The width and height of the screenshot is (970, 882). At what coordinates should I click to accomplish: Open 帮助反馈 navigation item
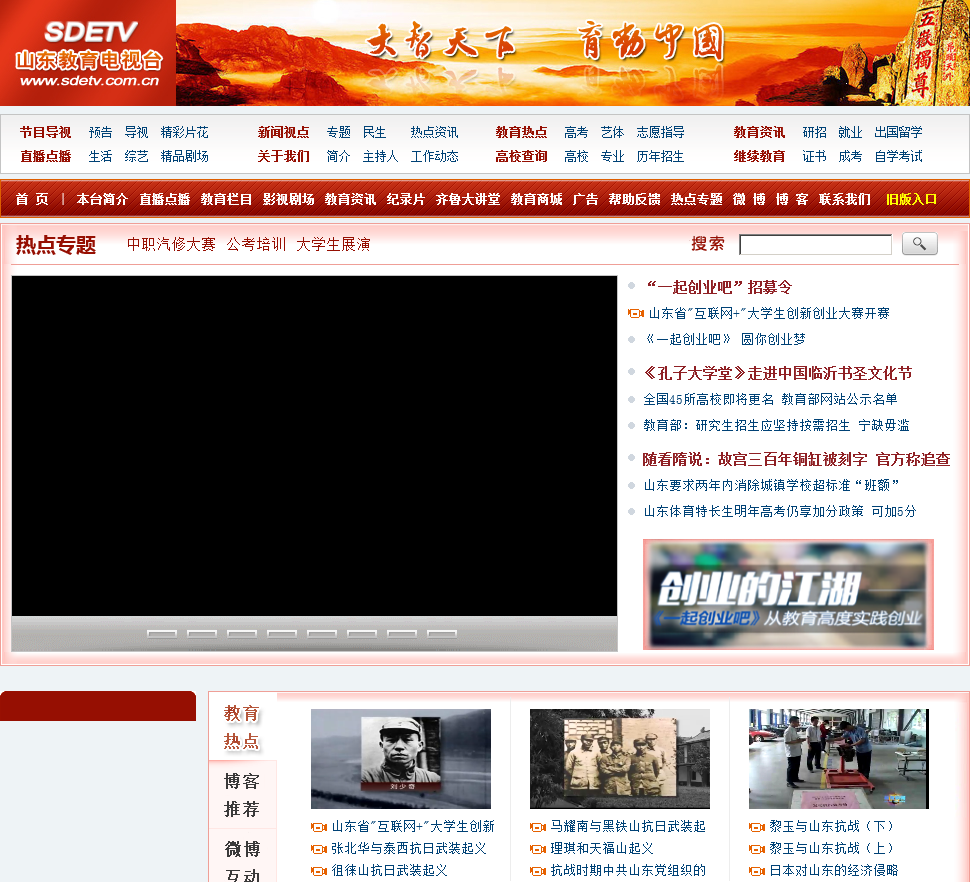[634, 199]
